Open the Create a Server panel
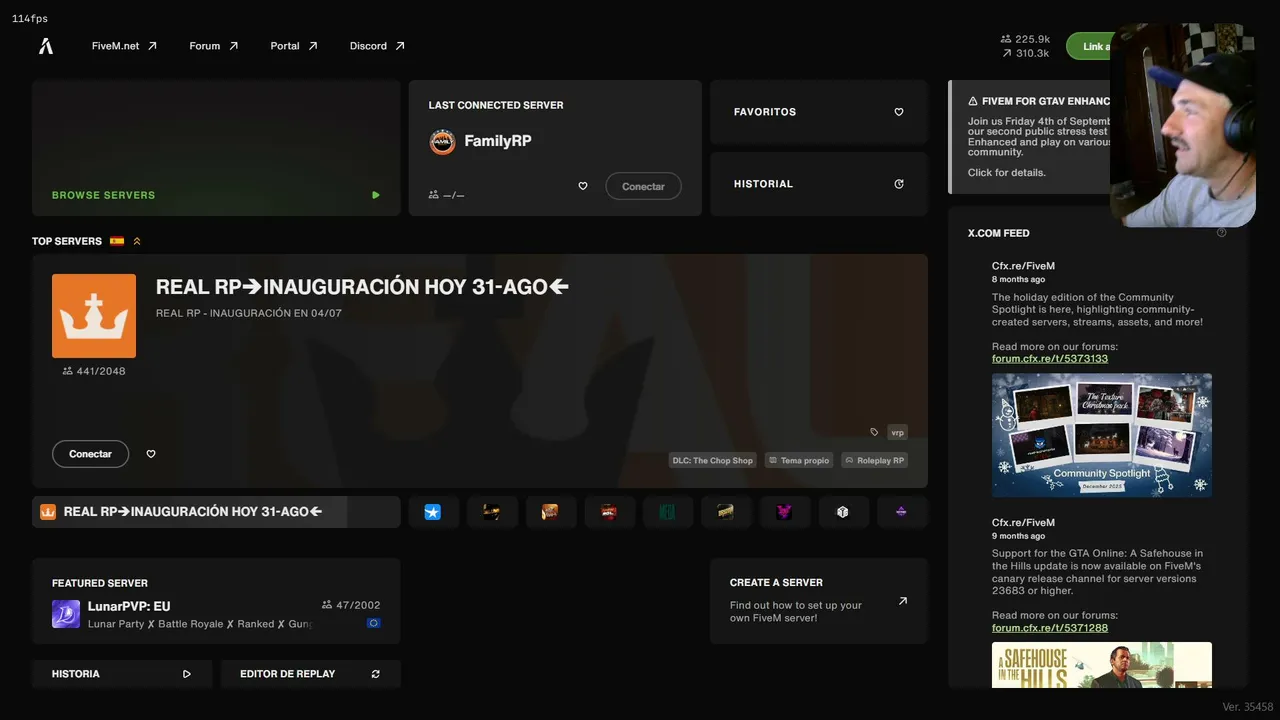Screen dimensions: 1280x720 pos(819,601)
